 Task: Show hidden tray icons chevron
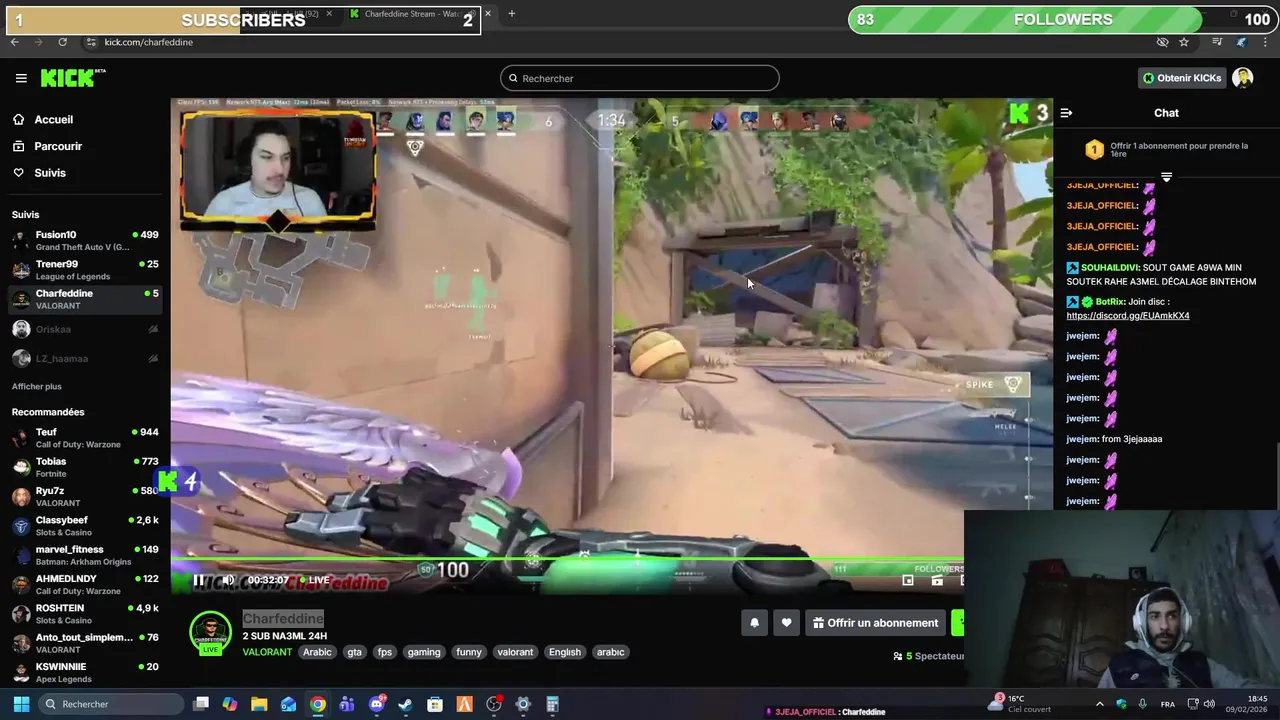(x=1100, y=704)
